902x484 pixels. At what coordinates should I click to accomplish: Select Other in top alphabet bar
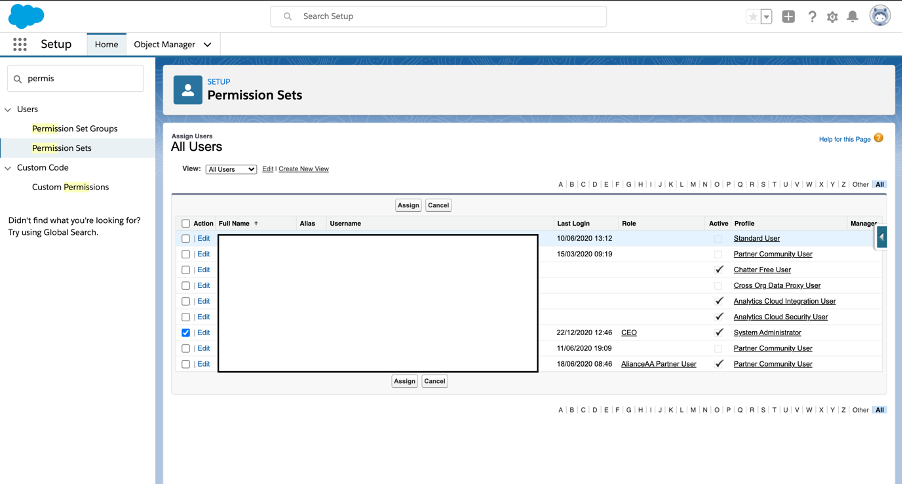click(x=861, y=185)
